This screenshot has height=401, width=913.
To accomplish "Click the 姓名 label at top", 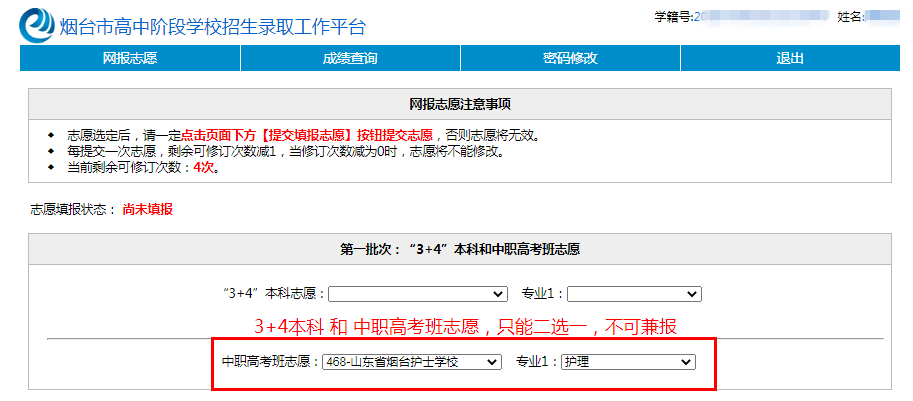I will coord(851,17).
